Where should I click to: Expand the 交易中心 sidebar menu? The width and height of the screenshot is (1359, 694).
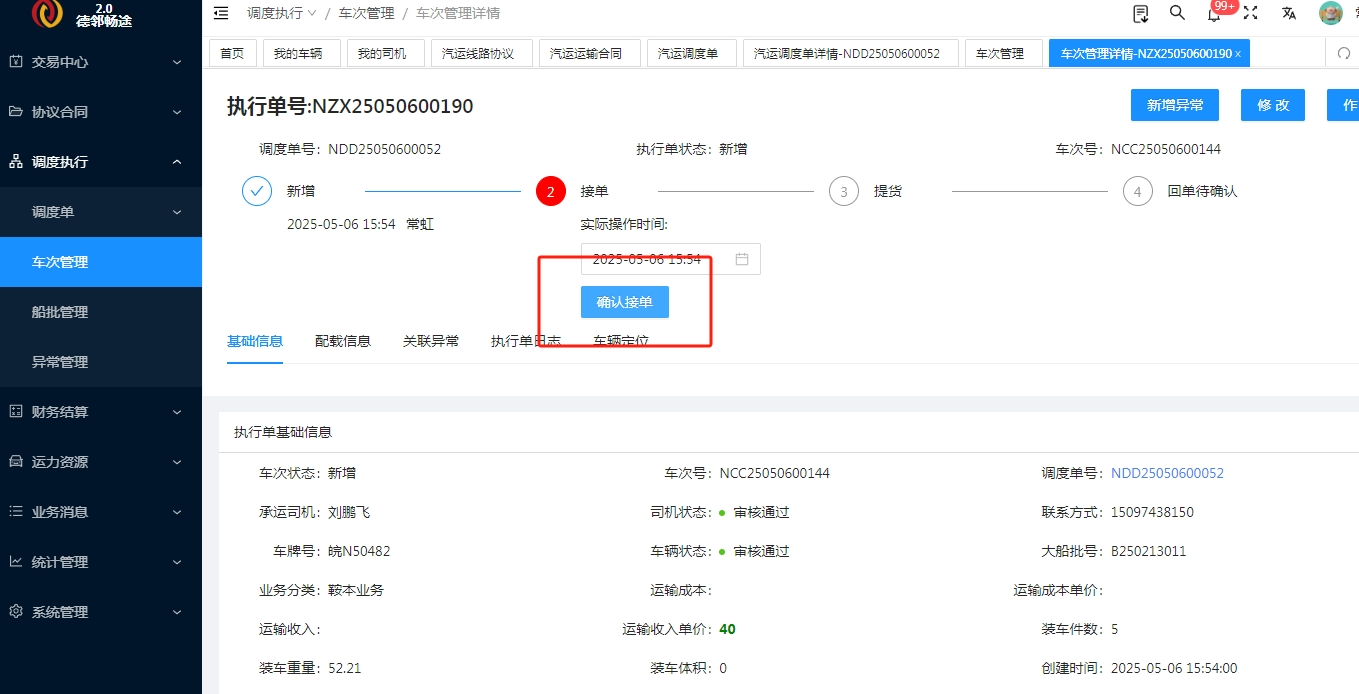101,62
